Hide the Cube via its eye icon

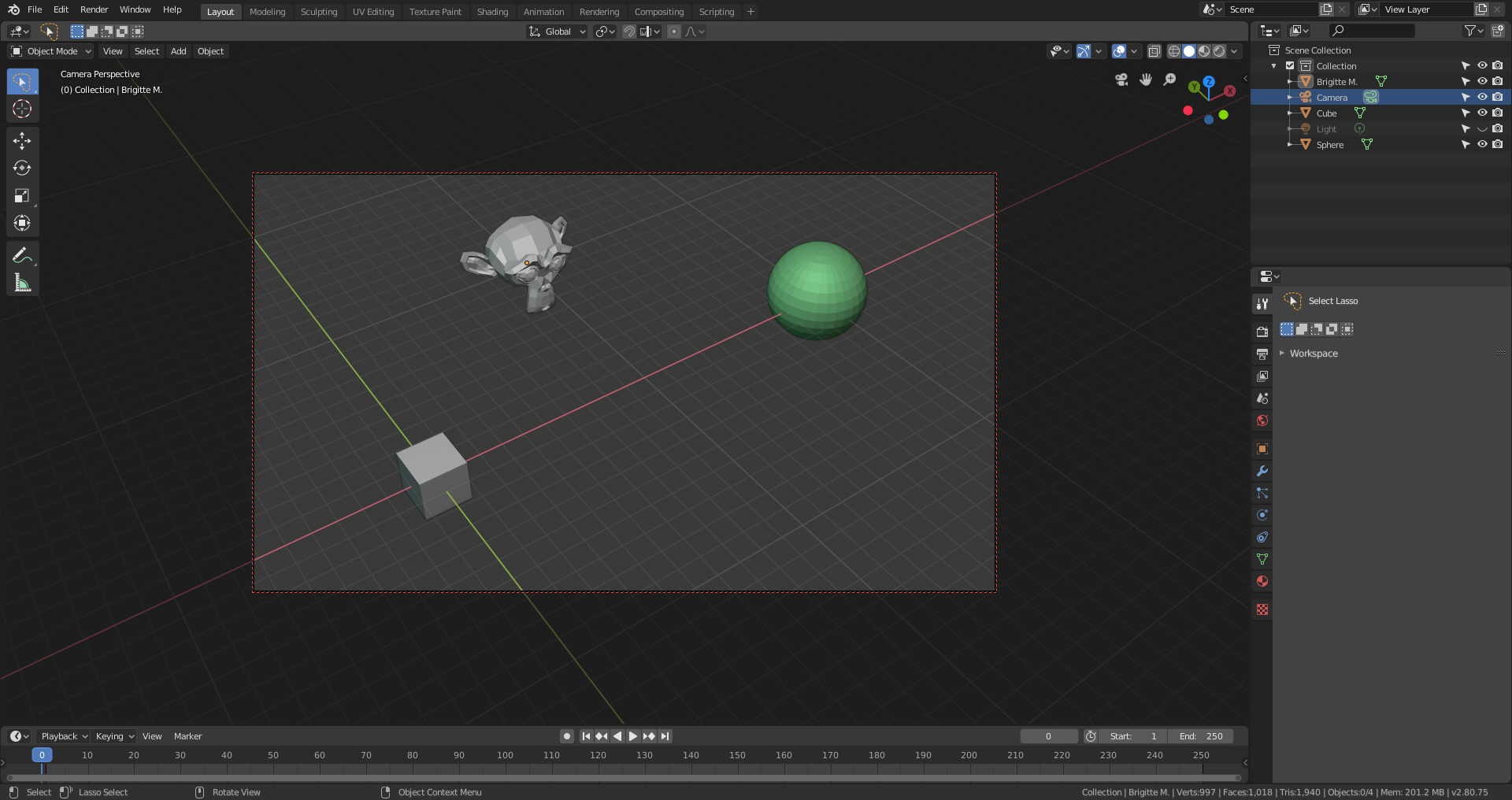click(x=1482, y=113)
